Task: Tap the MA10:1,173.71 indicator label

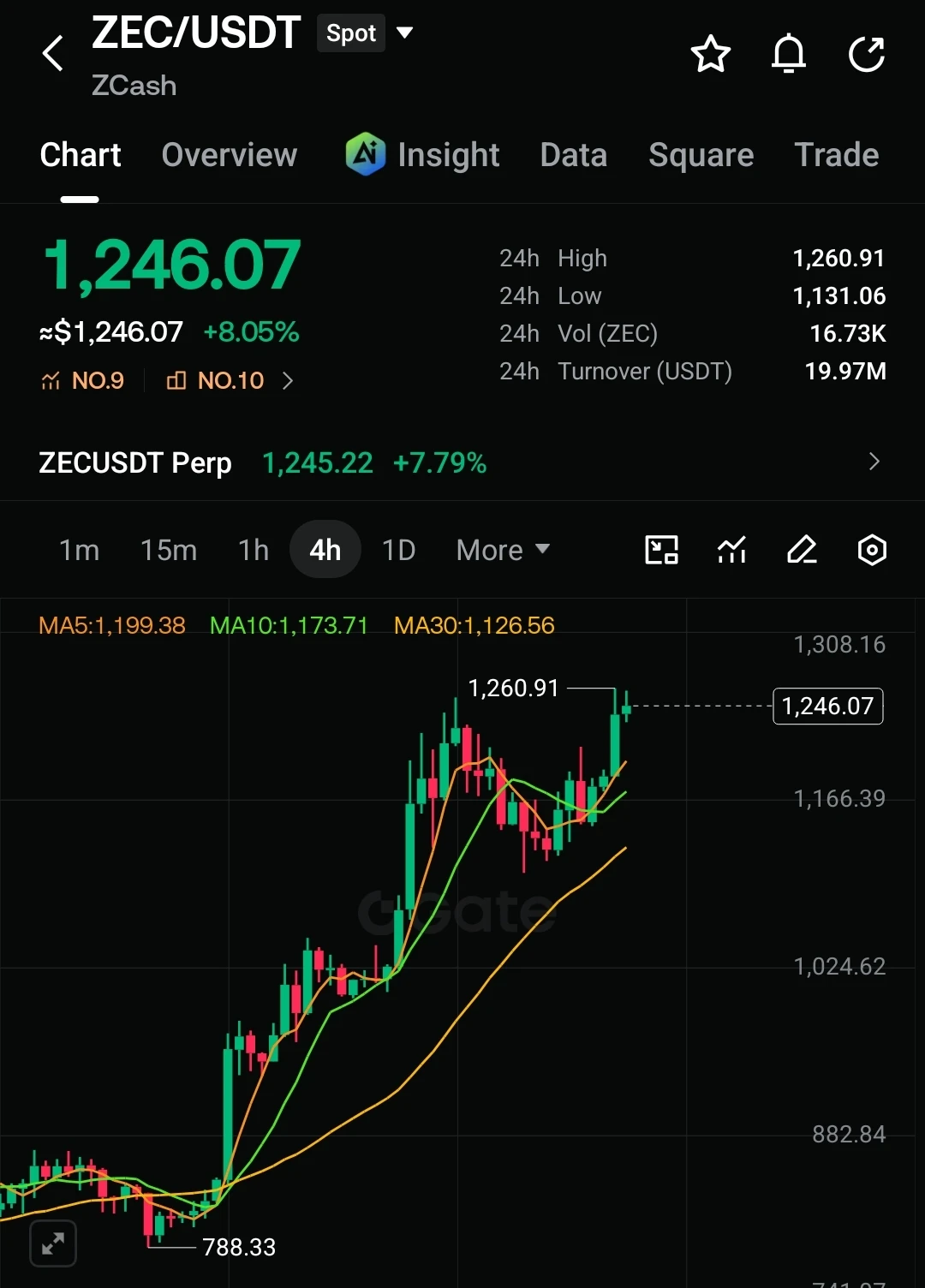Action: pos(289,625)
